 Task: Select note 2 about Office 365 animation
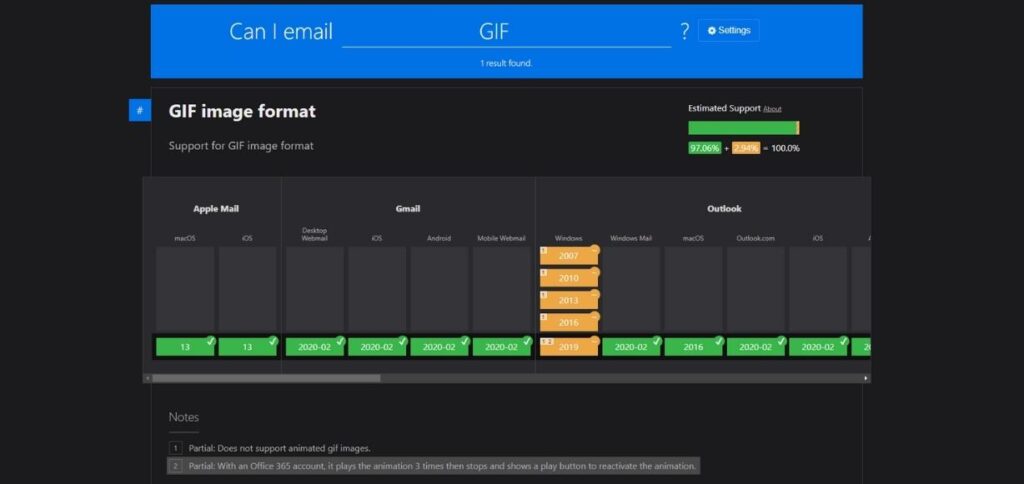[442, 466]
